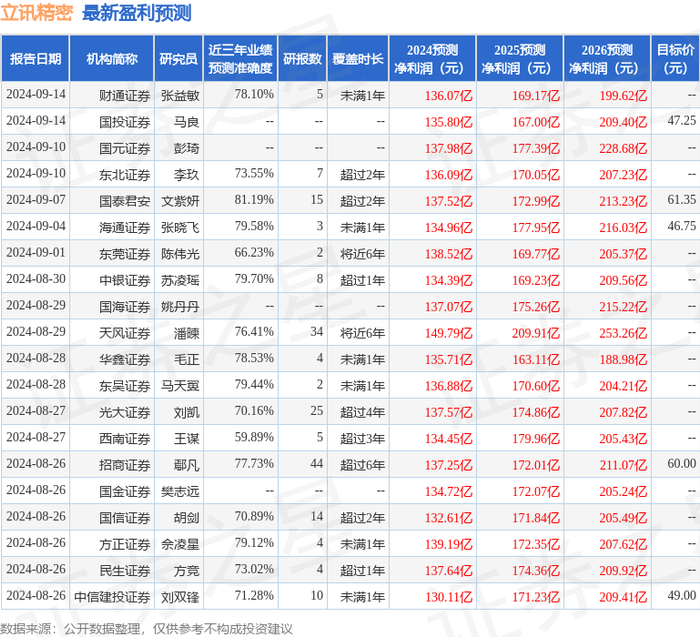This screenshot has height=637, width=700.
Task: Click researcher name 张益敏
Action: pos(180,96)
